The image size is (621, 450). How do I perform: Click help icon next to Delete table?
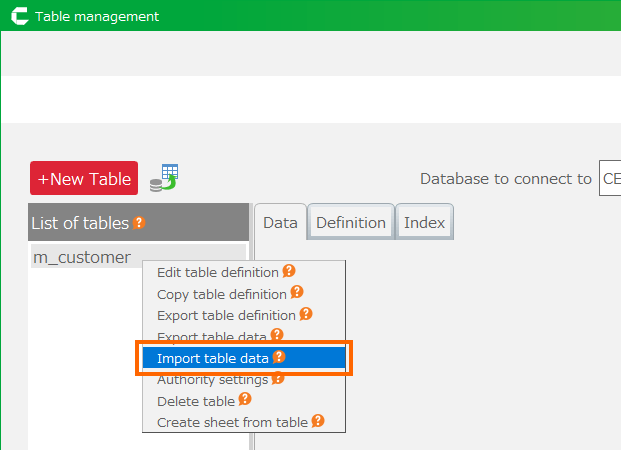(x=245, y=400)
